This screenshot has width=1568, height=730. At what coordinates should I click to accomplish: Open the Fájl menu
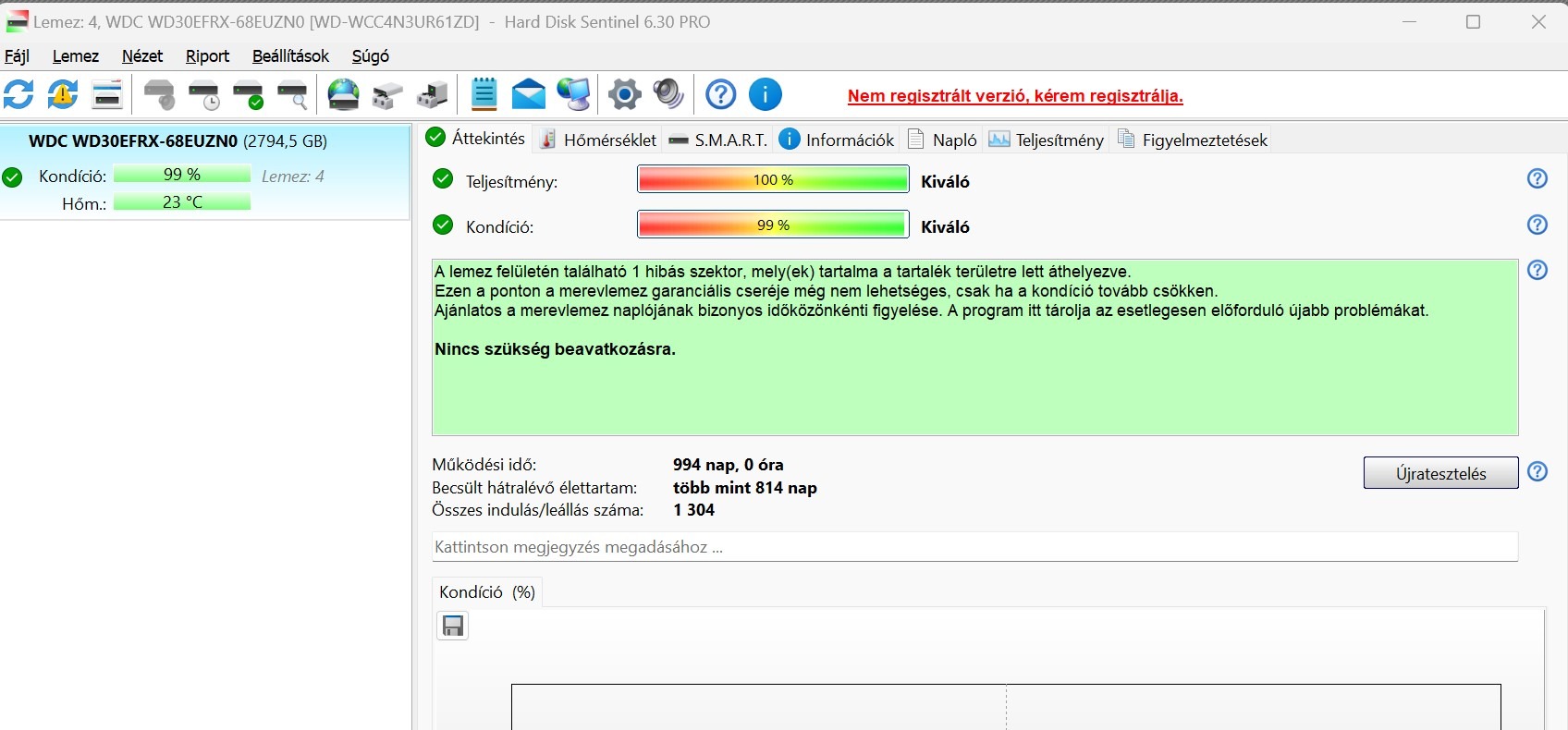click(18, 56)
